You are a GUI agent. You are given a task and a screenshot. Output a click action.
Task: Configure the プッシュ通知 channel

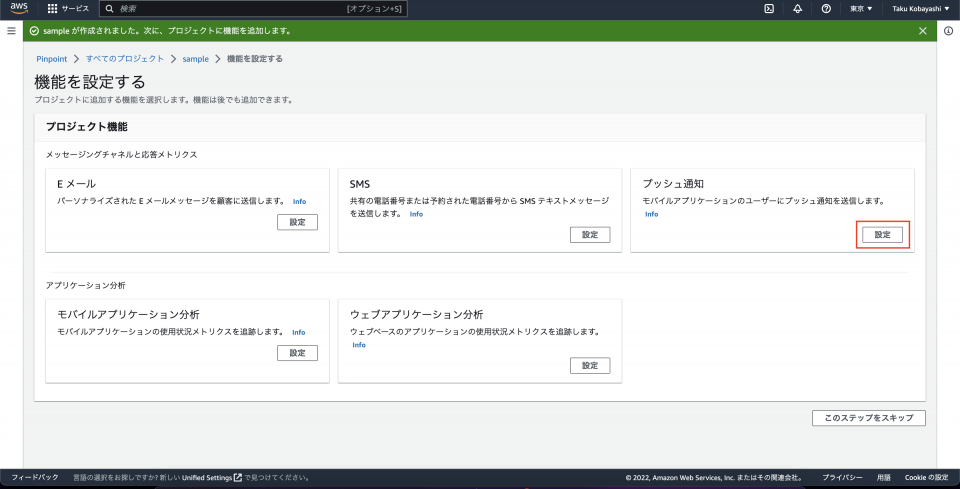882,235
